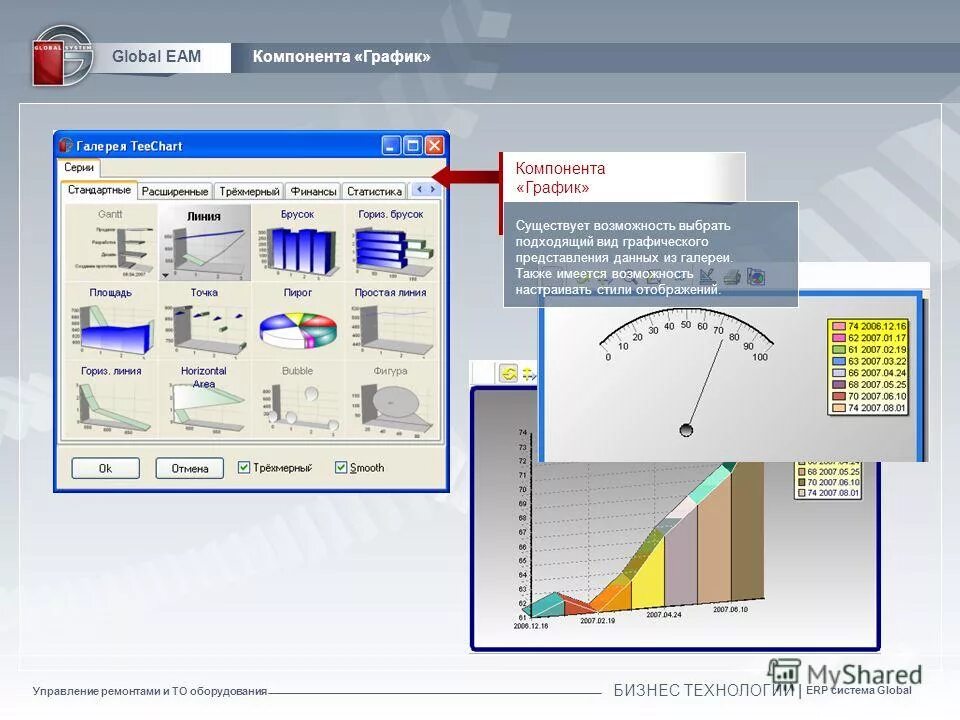Screen dimensions: 960x720
Task: Pick the Точка point chart type
Action: (204, 322)
